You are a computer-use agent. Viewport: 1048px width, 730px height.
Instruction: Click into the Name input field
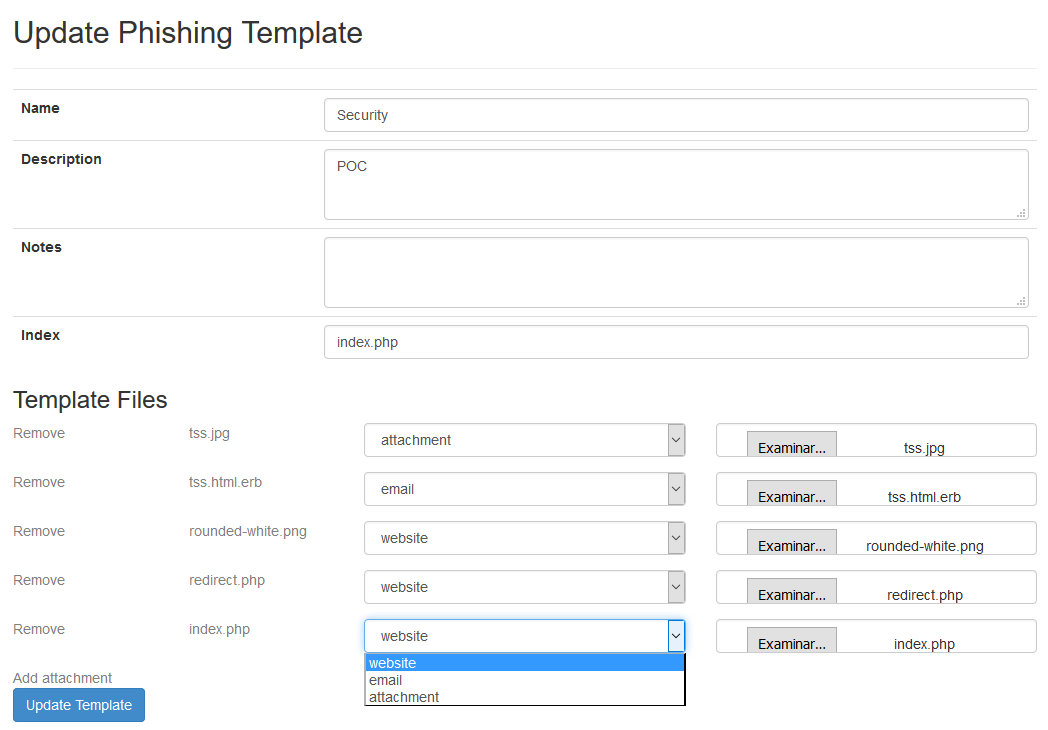[x=676, y=115]
